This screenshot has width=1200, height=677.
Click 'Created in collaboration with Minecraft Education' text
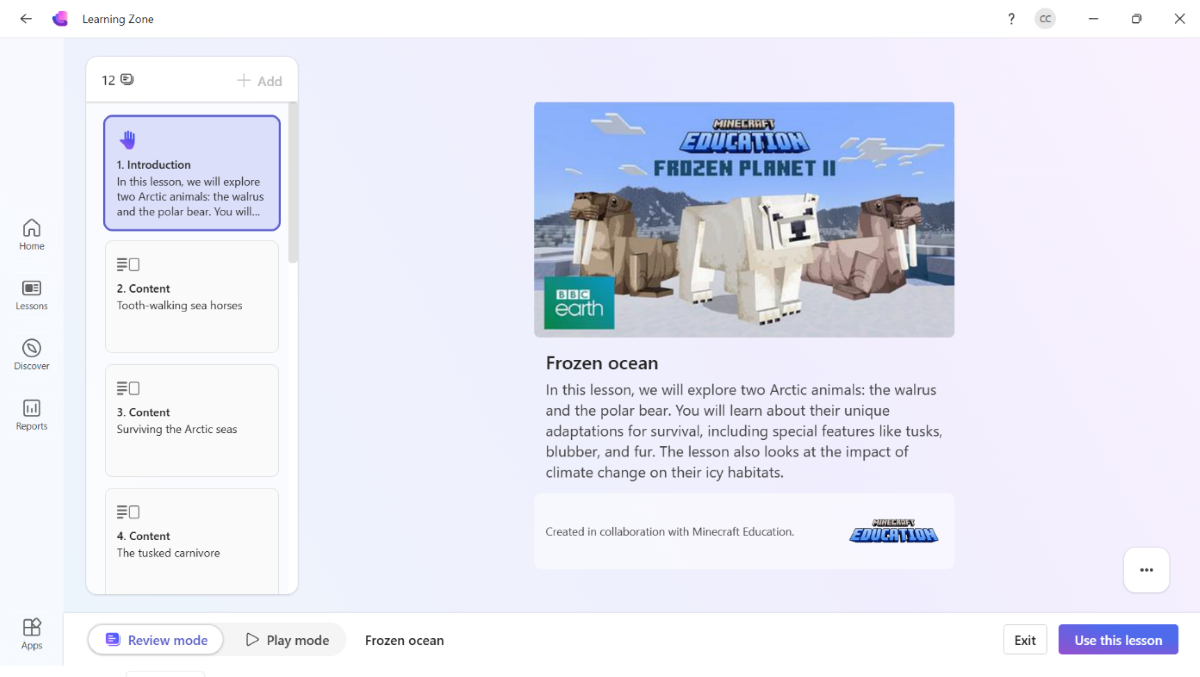point(670,532)
